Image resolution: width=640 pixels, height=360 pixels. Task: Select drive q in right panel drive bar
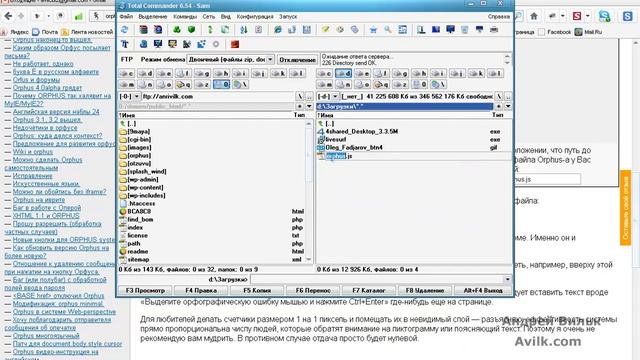click(381, 84)
